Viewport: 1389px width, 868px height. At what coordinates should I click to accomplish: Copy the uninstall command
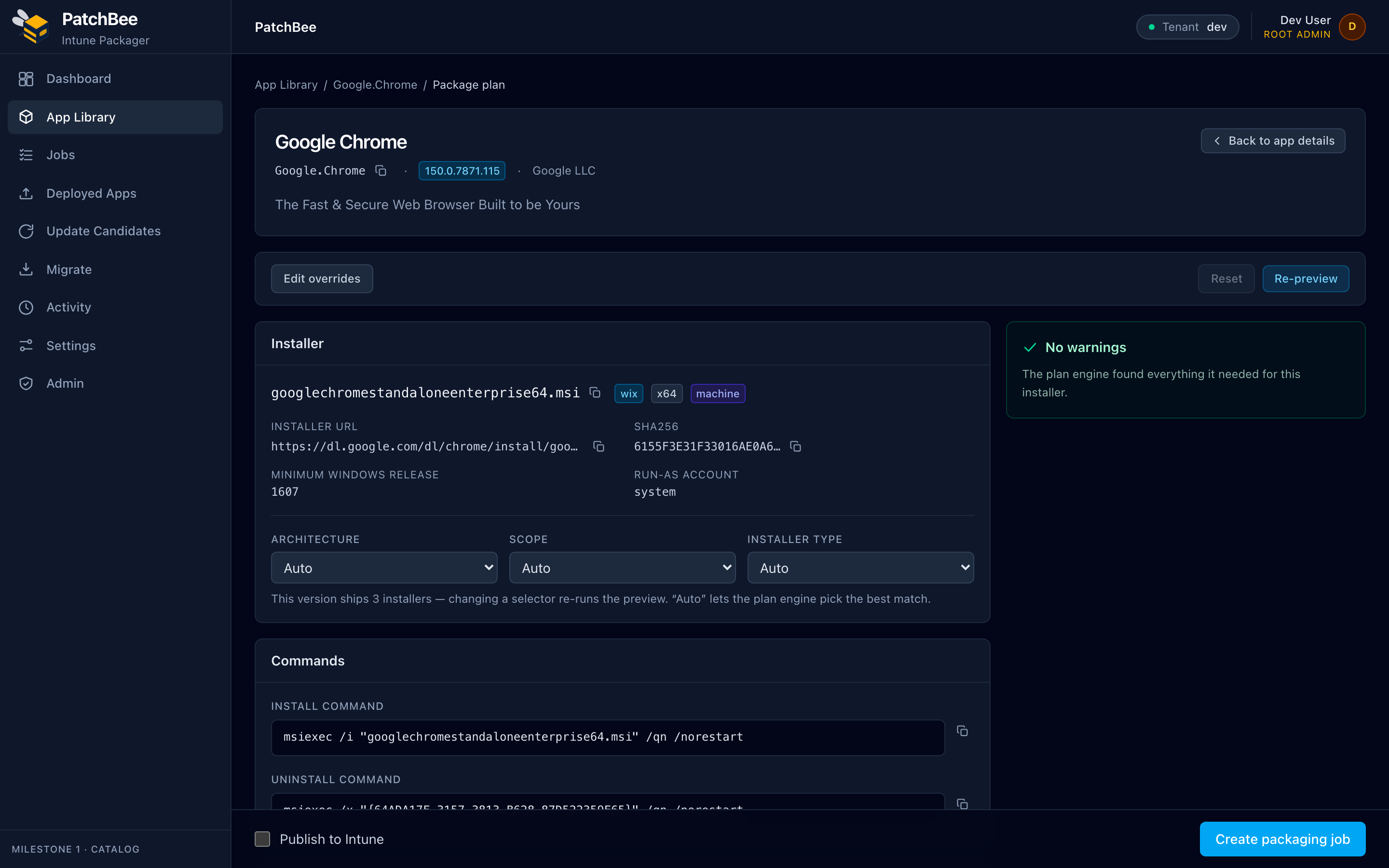click(963, 804)
